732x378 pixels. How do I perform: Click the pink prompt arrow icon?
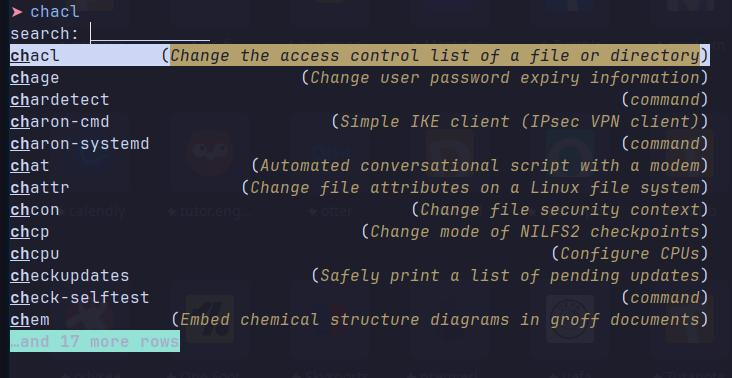17,12
